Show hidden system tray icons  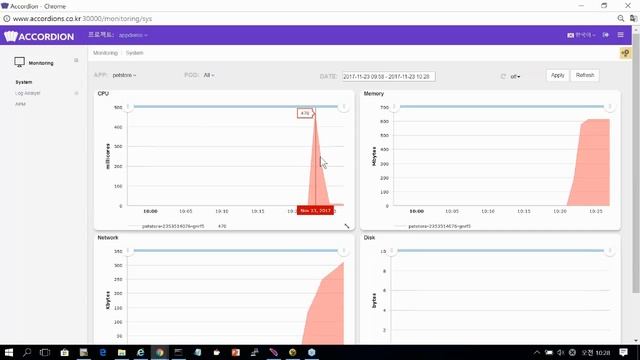537,353
